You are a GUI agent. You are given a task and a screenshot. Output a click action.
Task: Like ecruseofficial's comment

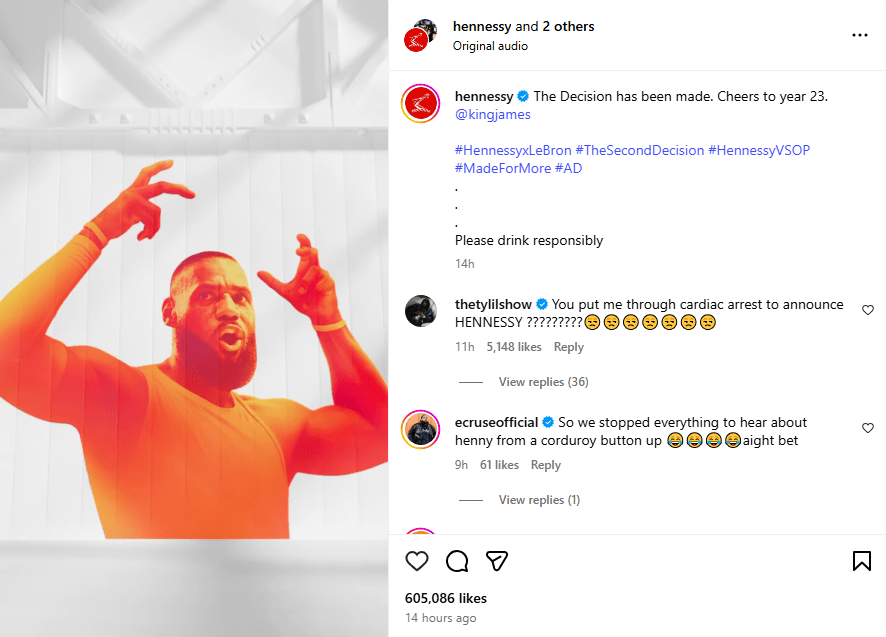[x=867, y=428]
